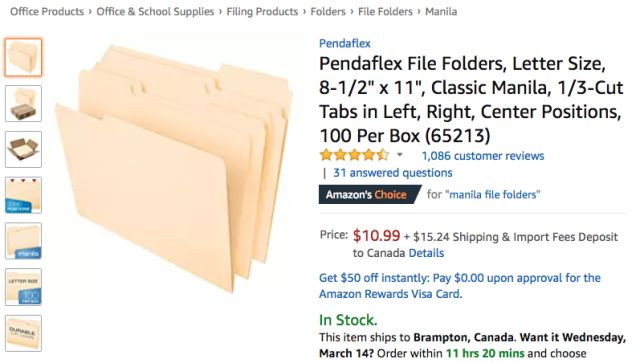This screenshot has height=363, width=640.
Task: Open "manila file folders" search link
Action: pyautogui.click(x=494, y=194)
